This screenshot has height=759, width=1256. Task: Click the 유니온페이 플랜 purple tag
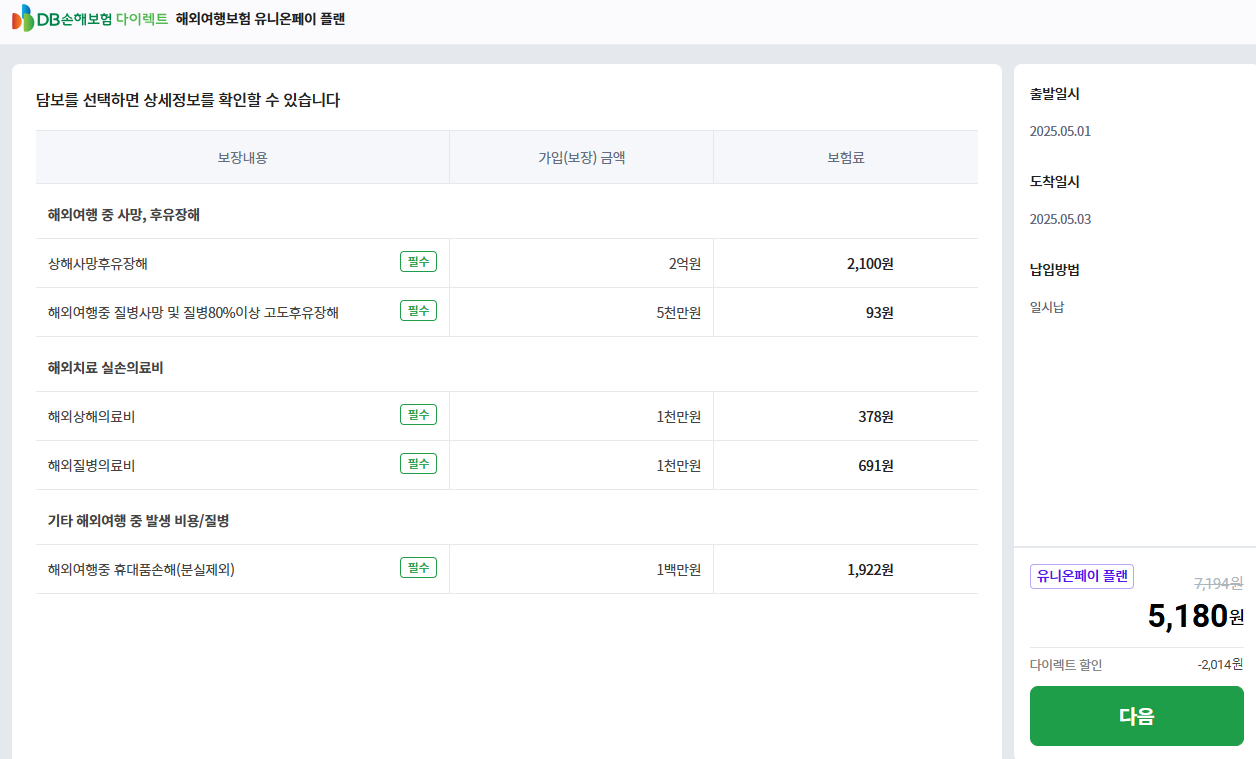coord(1082,576)
